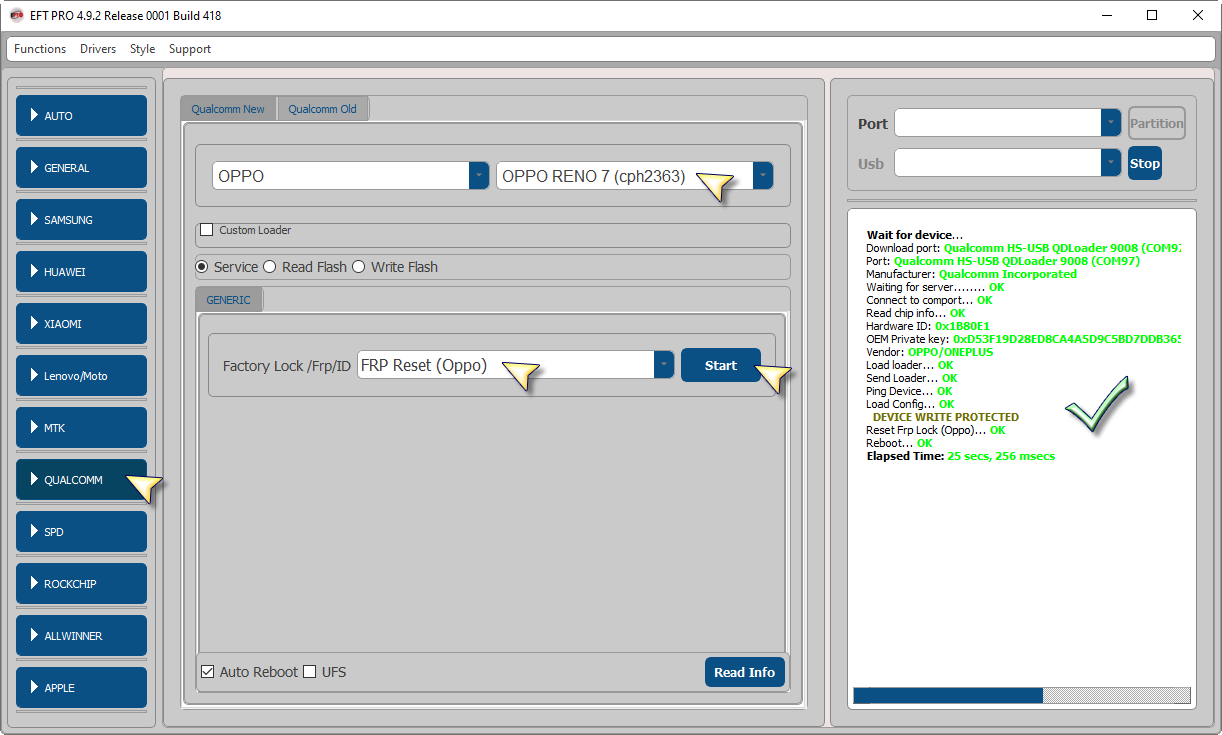Image resolution: width=1222 pixels, height=735 pixels.
Task: Click the 'Vendor: OPPO/ONEPLUS' log line
Action: click(930, 352)
